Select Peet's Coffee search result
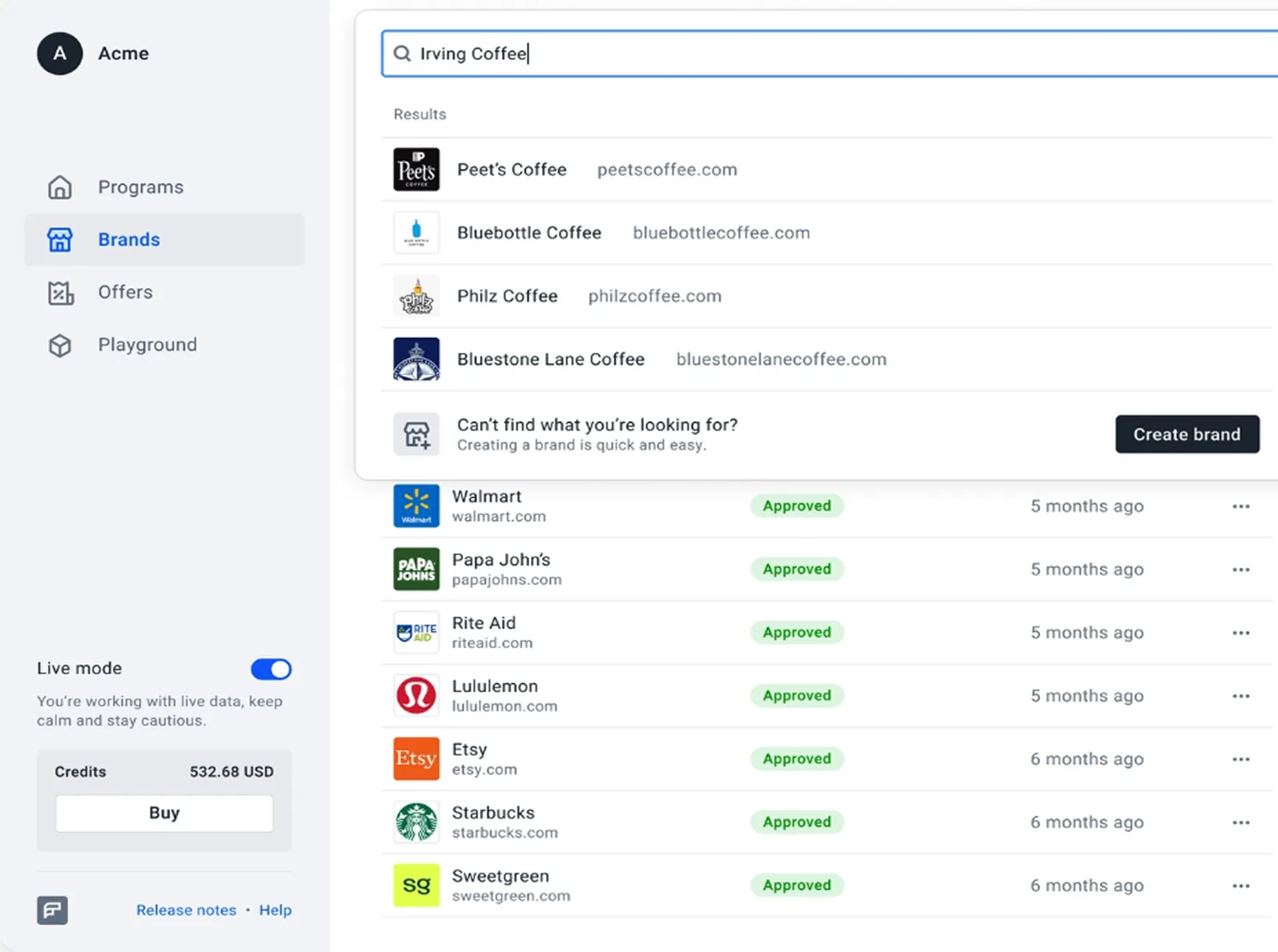The height and width of the screenshot is (952, 1278). pos(827,169)
